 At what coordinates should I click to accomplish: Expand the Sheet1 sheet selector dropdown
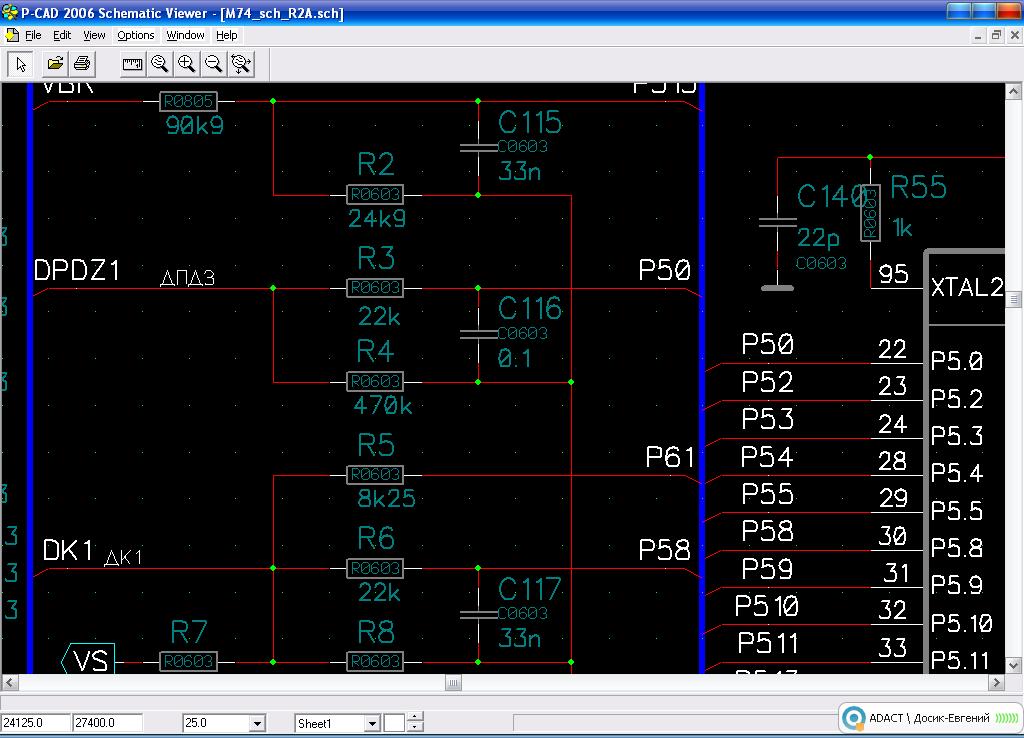point(372,723)
